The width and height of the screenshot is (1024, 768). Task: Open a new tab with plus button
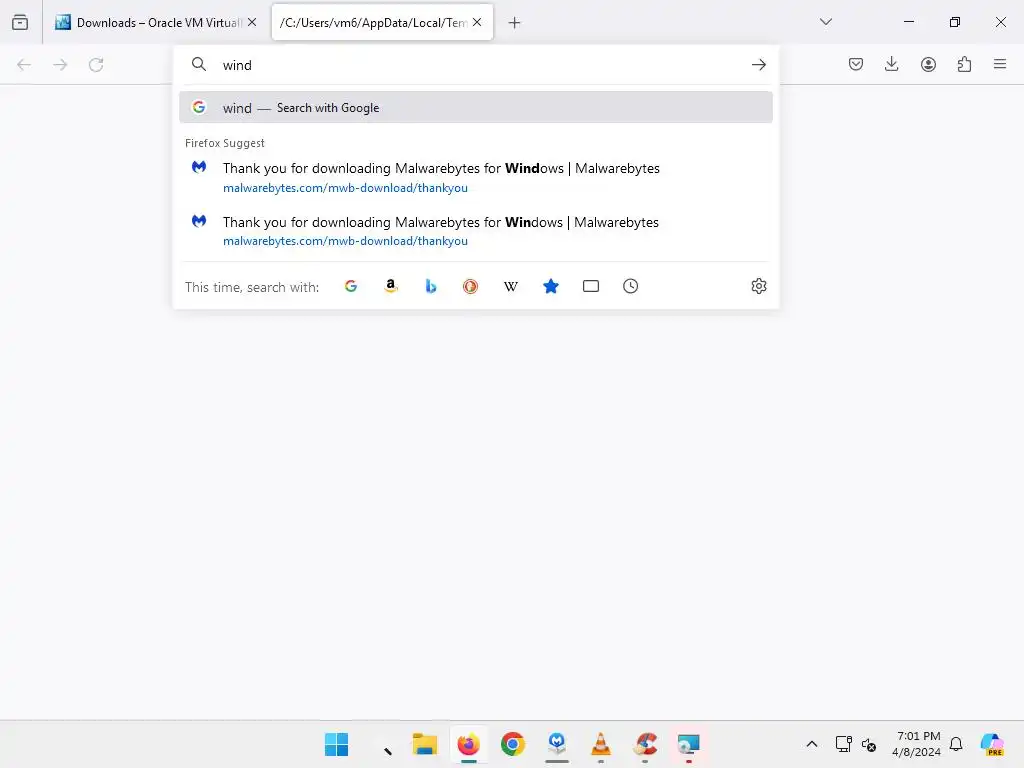click(515, 23)
